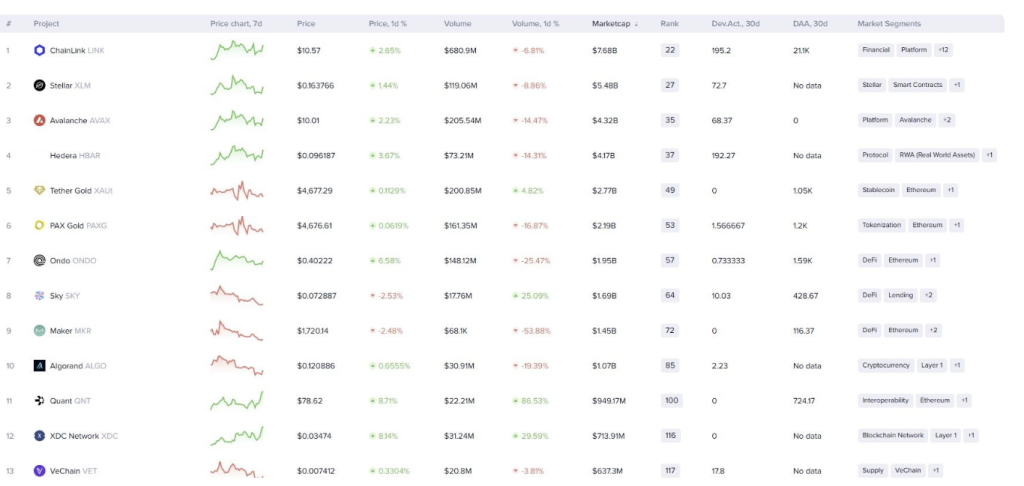Click Algorand's Cryptocurrency tag
1024x486 pixels.
(886, 366)
